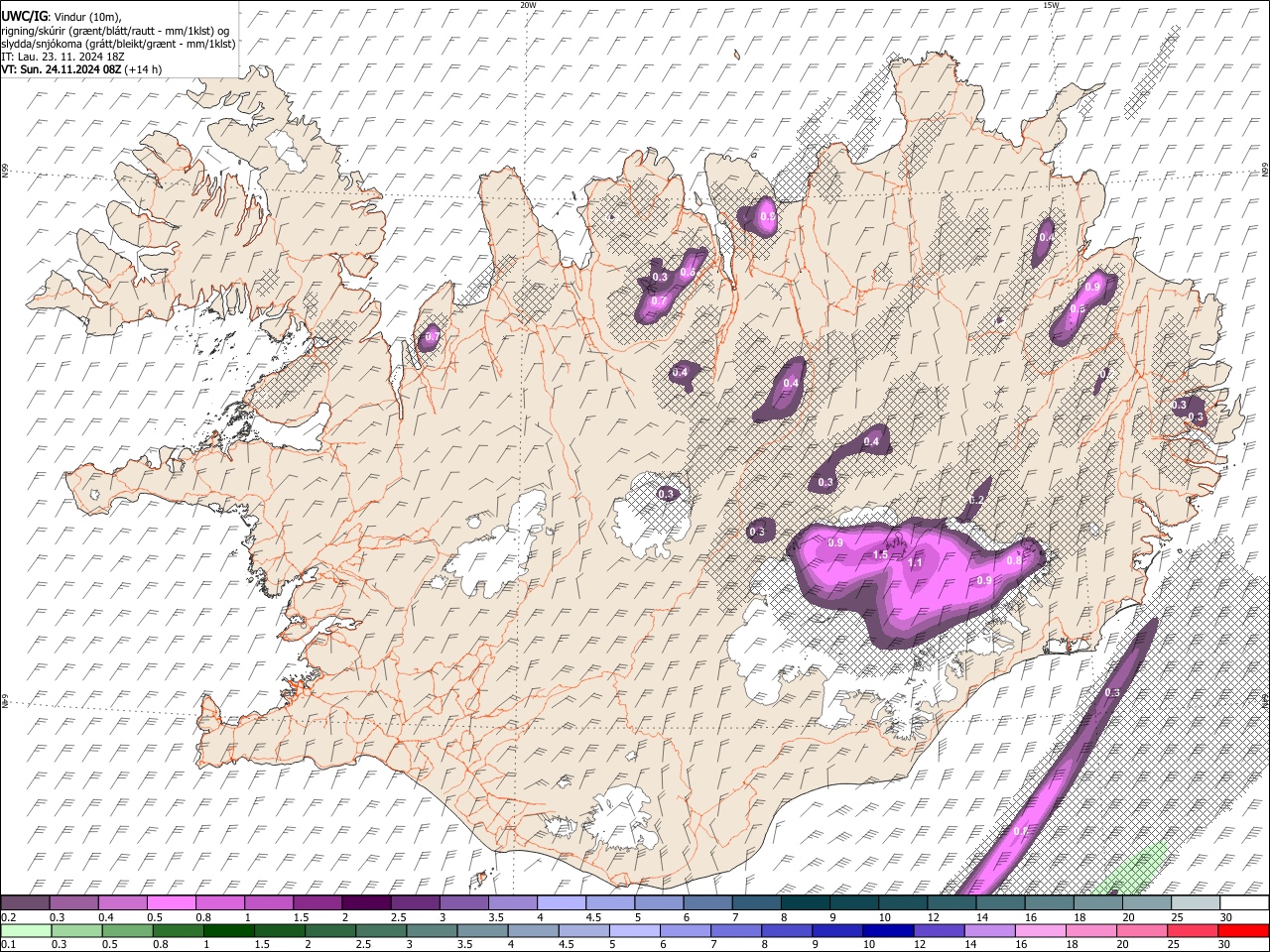Click the "15W" longitude label
1270x952 pixels.
[1051, 5]
